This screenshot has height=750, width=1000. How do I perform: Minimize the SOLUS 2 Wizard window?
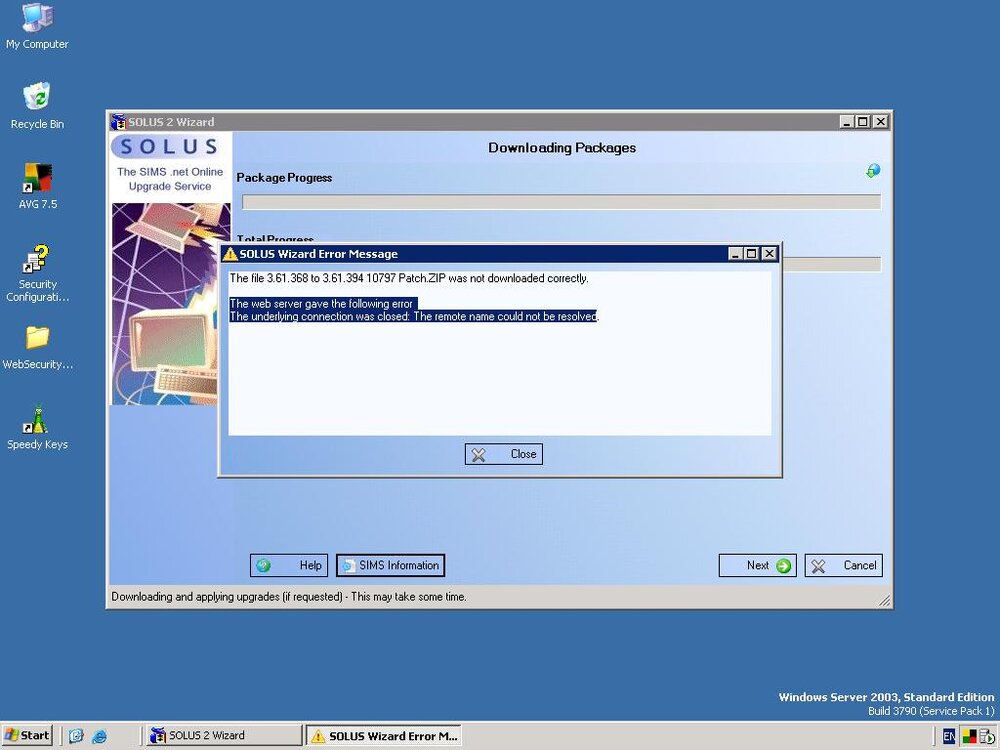click(x=847, y=121)
